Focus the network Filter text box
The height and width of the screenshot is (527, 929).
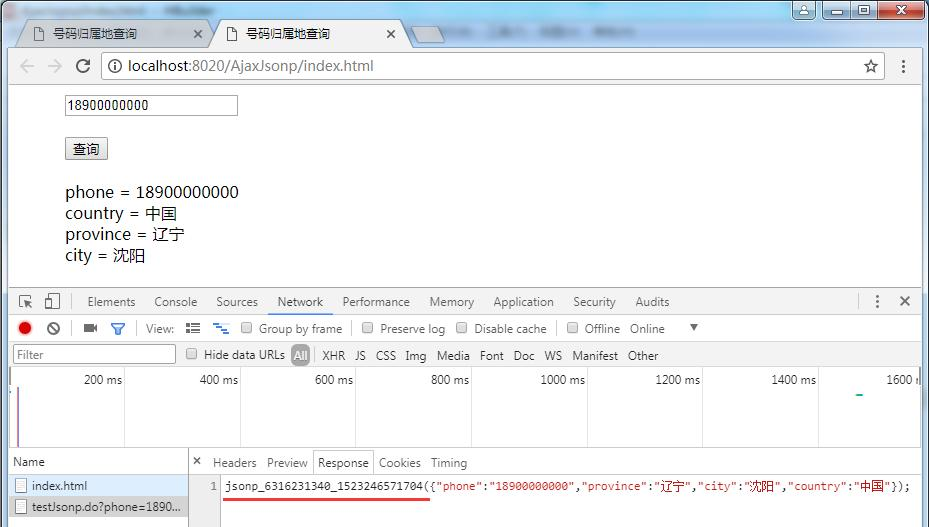point(95,354)
